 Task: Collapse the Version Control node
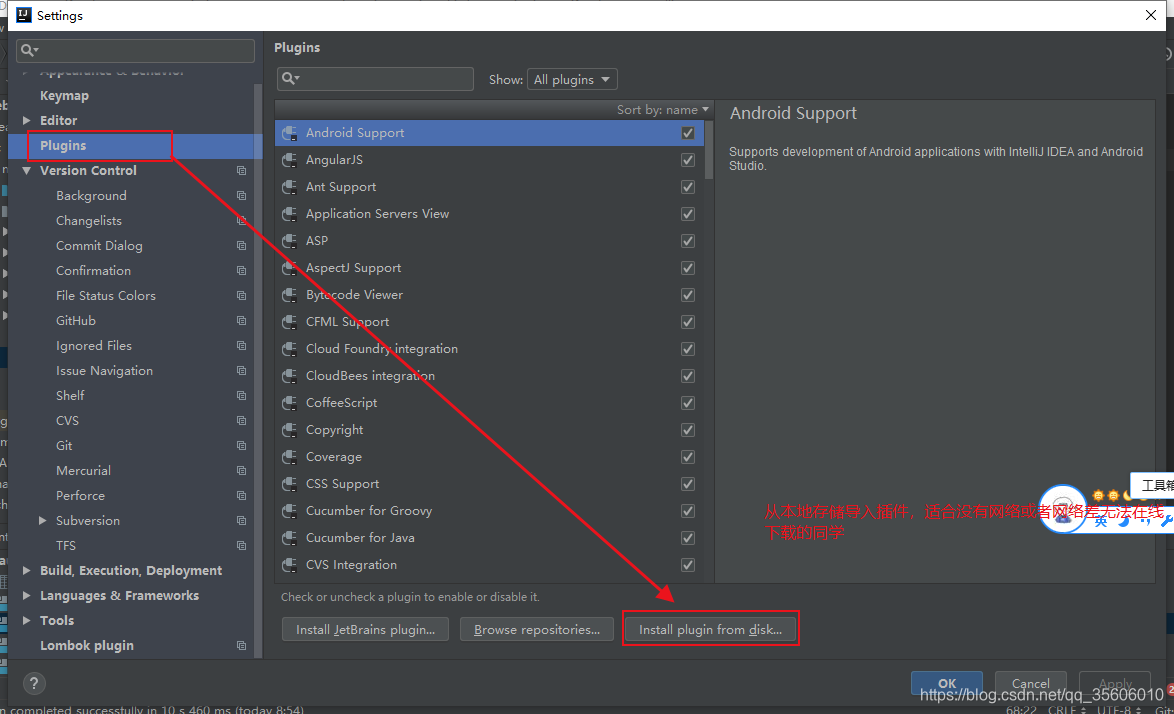[x=27, y=171]
